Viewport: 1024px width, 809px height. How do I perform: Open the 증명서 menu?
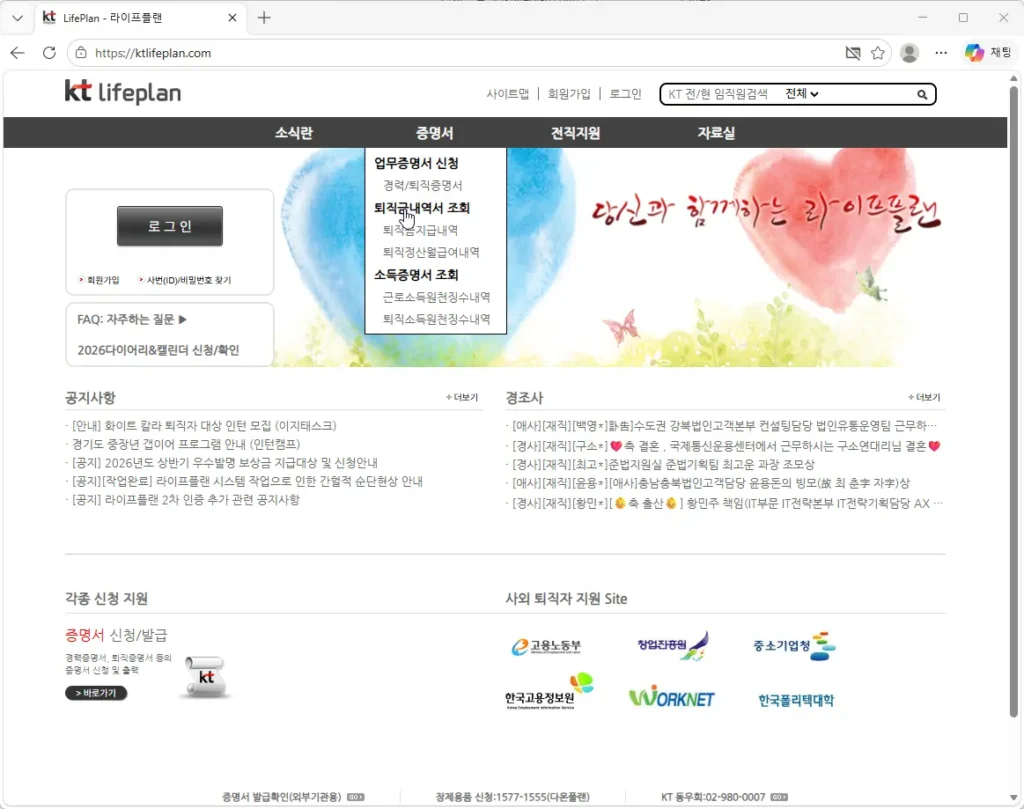click(434, 133)
